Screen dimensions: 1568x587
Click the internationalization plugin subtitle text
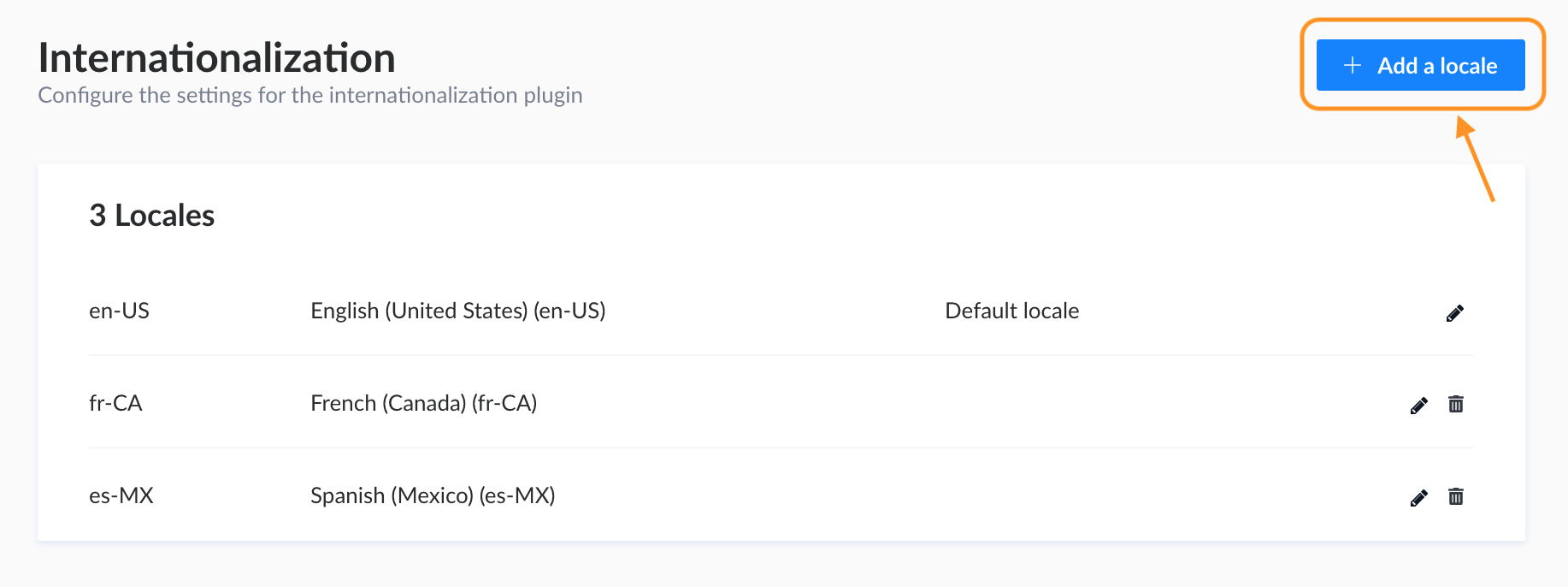(309, 95)
